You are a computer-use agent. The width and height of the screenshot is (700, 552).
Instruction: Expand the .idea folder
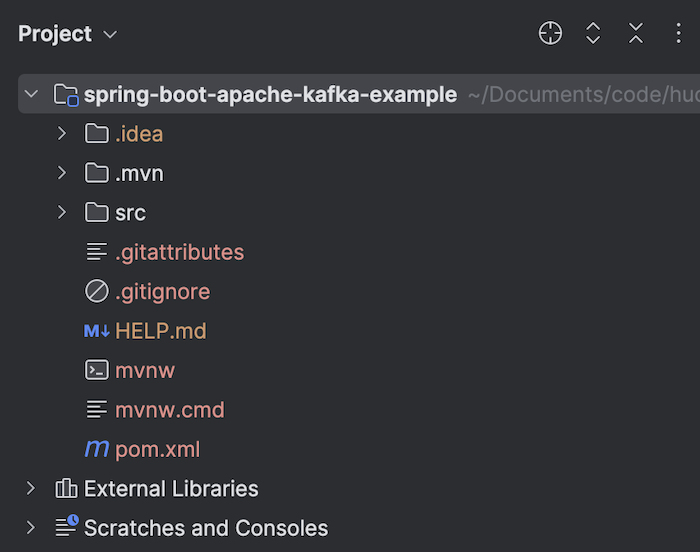coord(62,134)
